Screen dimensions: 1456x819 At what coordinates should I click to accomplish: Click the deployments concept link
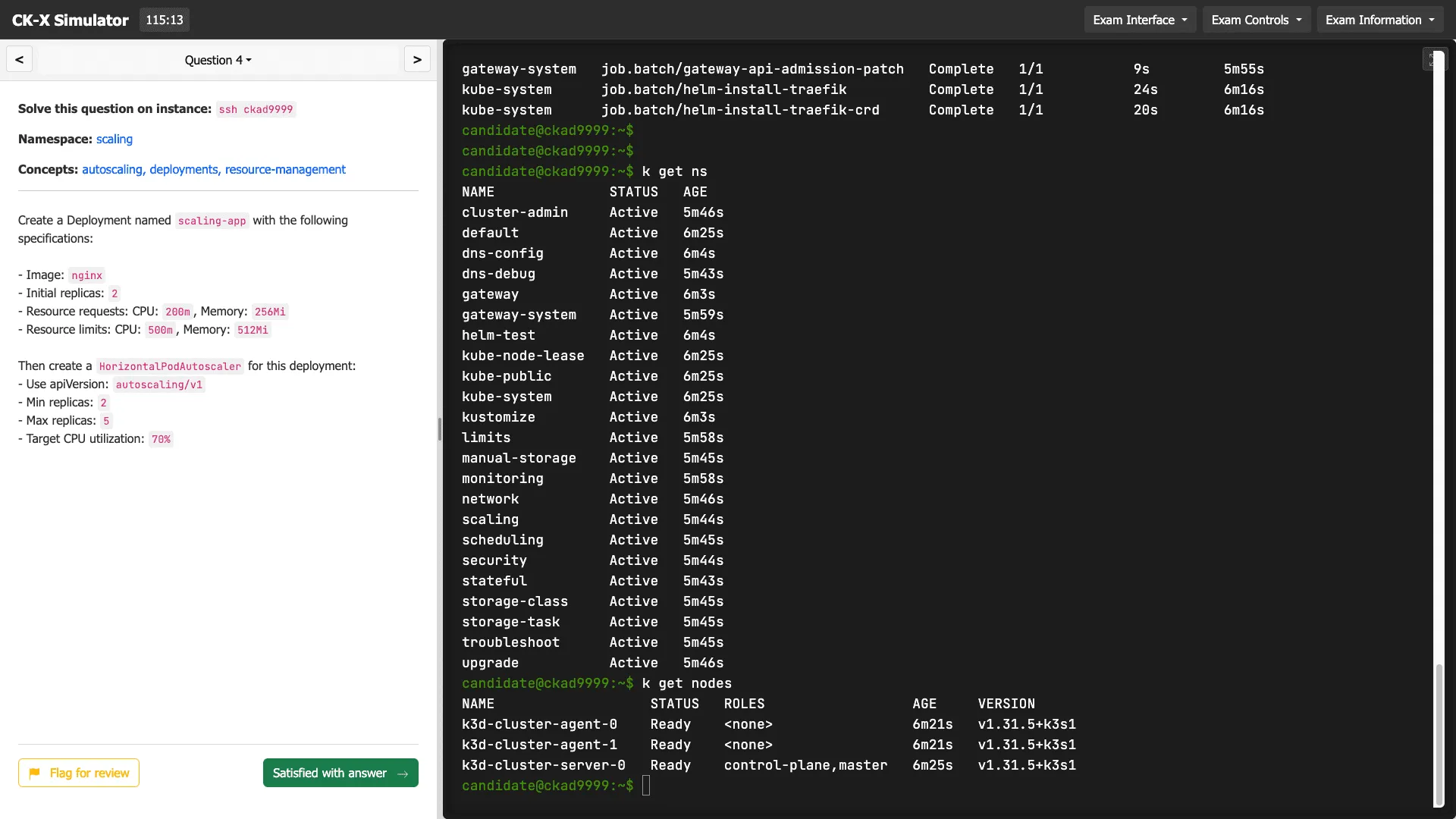(x=183, y=169)
